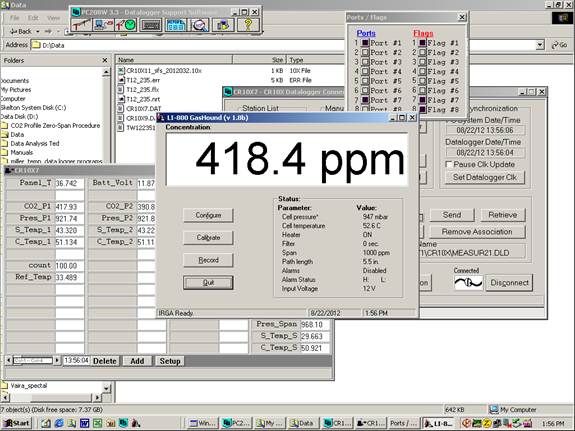Click the CR10X7 table right scroll arrow
The image size is (575, 431).
(x=57, y=361)
